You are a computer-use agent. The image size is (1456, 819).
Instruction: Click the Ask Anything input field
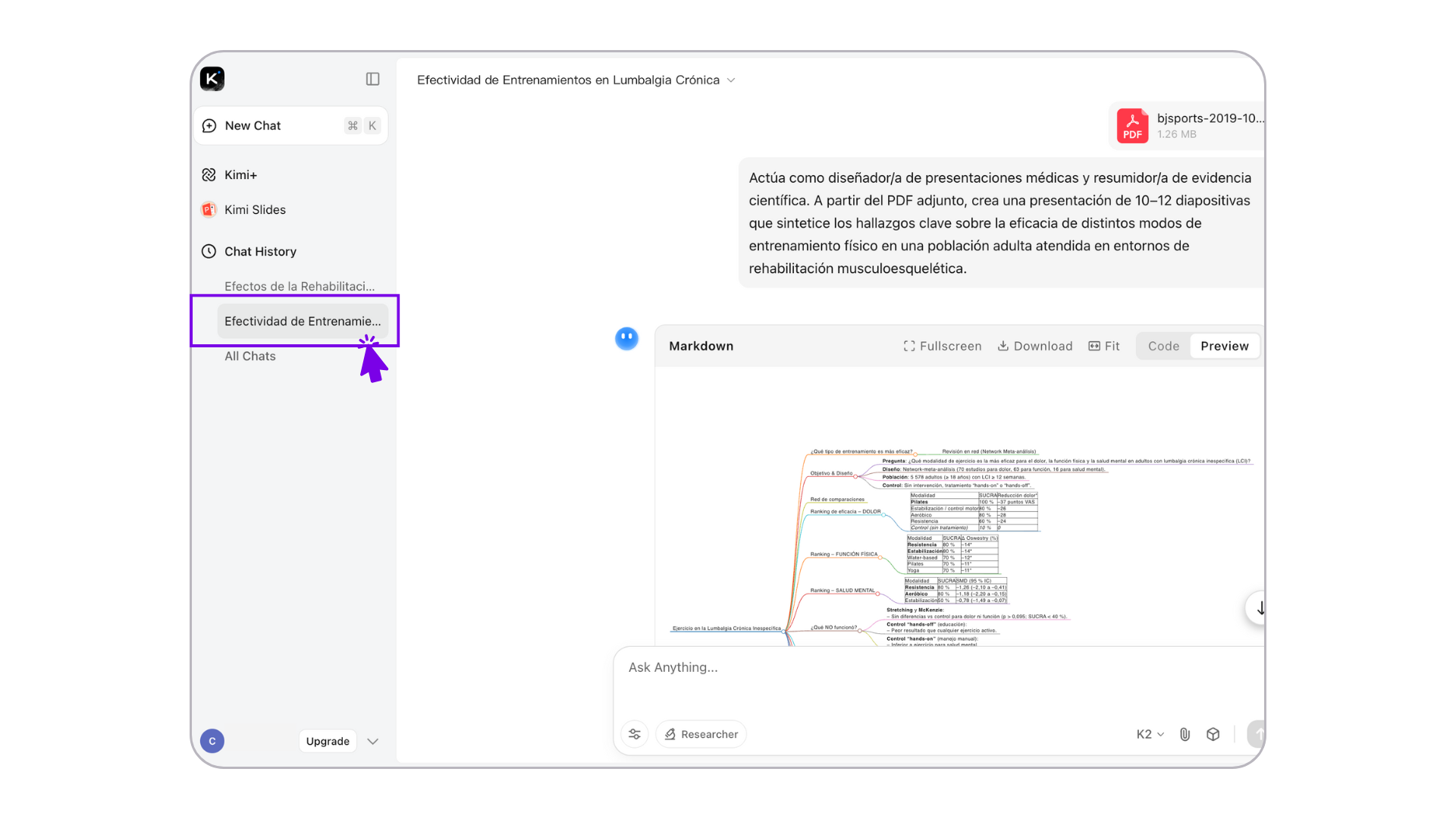coord(910,667)
